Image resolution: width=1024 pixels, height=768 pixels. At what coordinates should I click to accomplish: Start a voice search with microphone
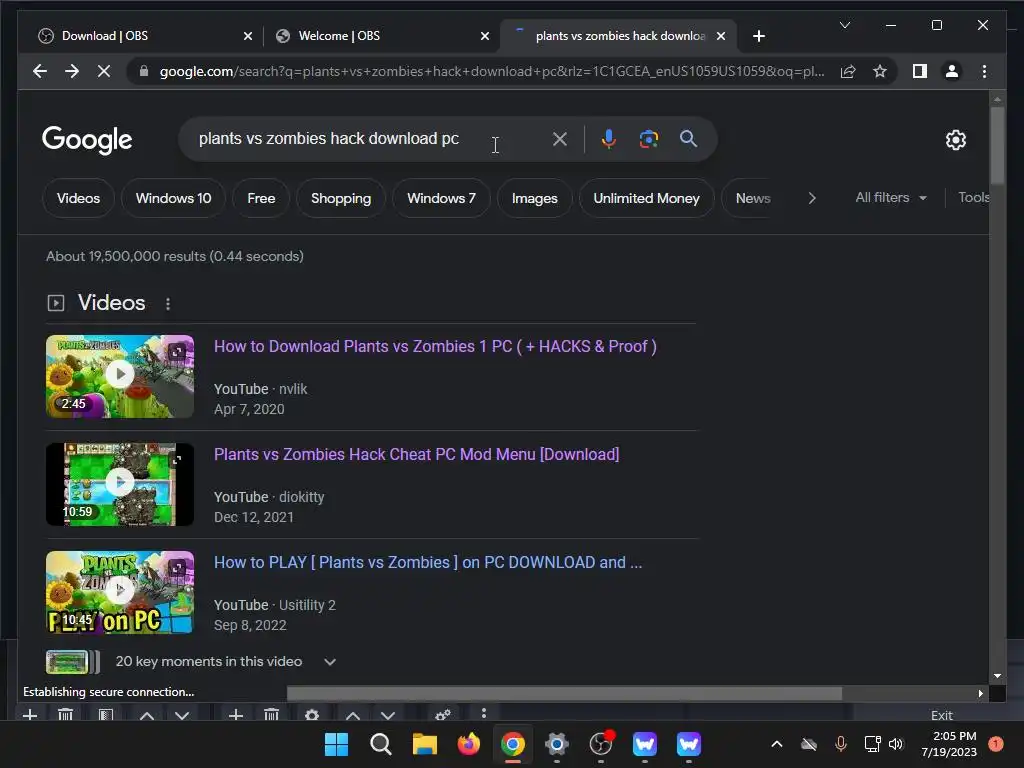609,138
